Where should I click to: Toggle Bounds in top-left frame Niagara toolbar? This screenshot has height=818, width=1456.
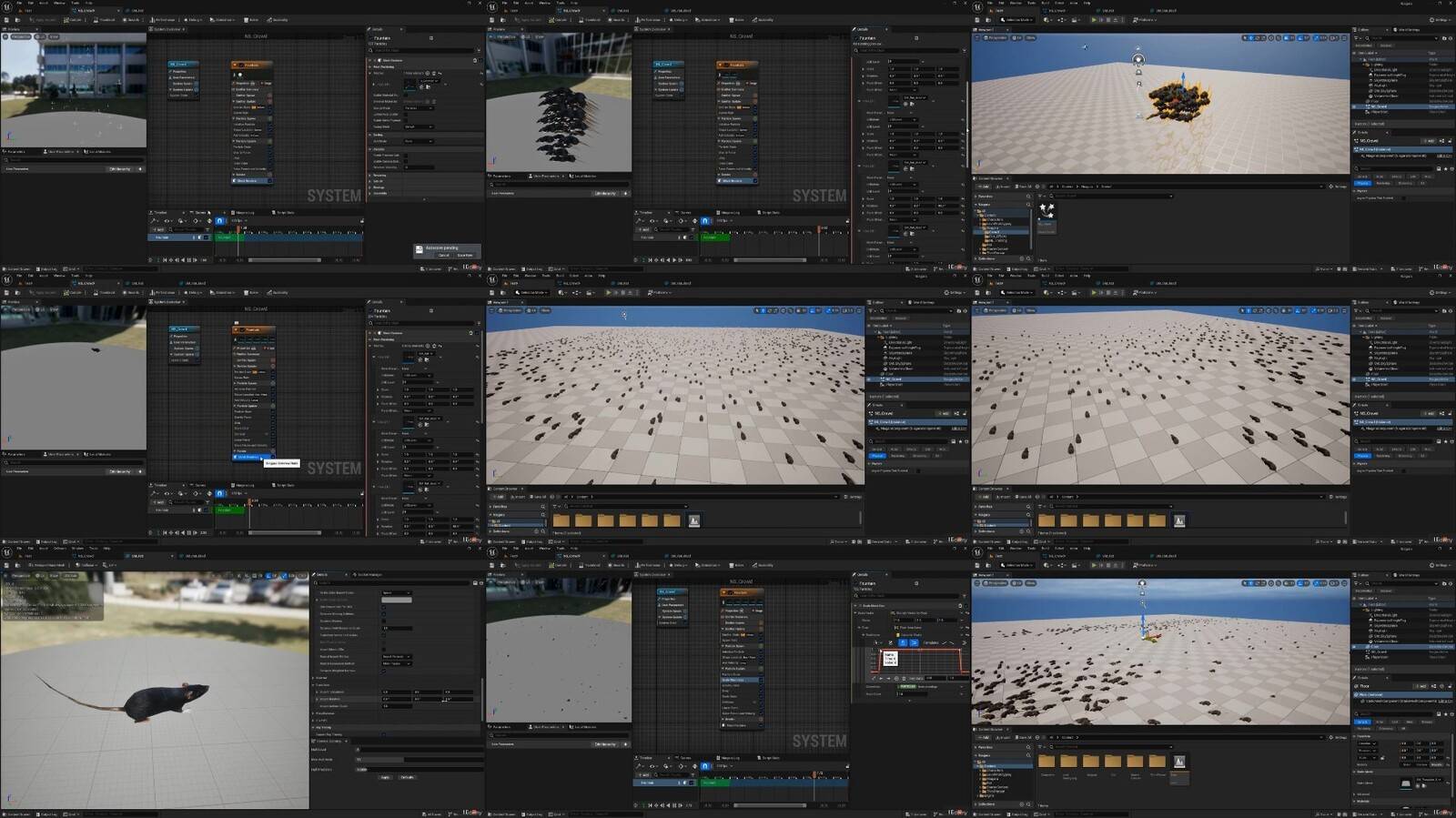pos(131,20)
